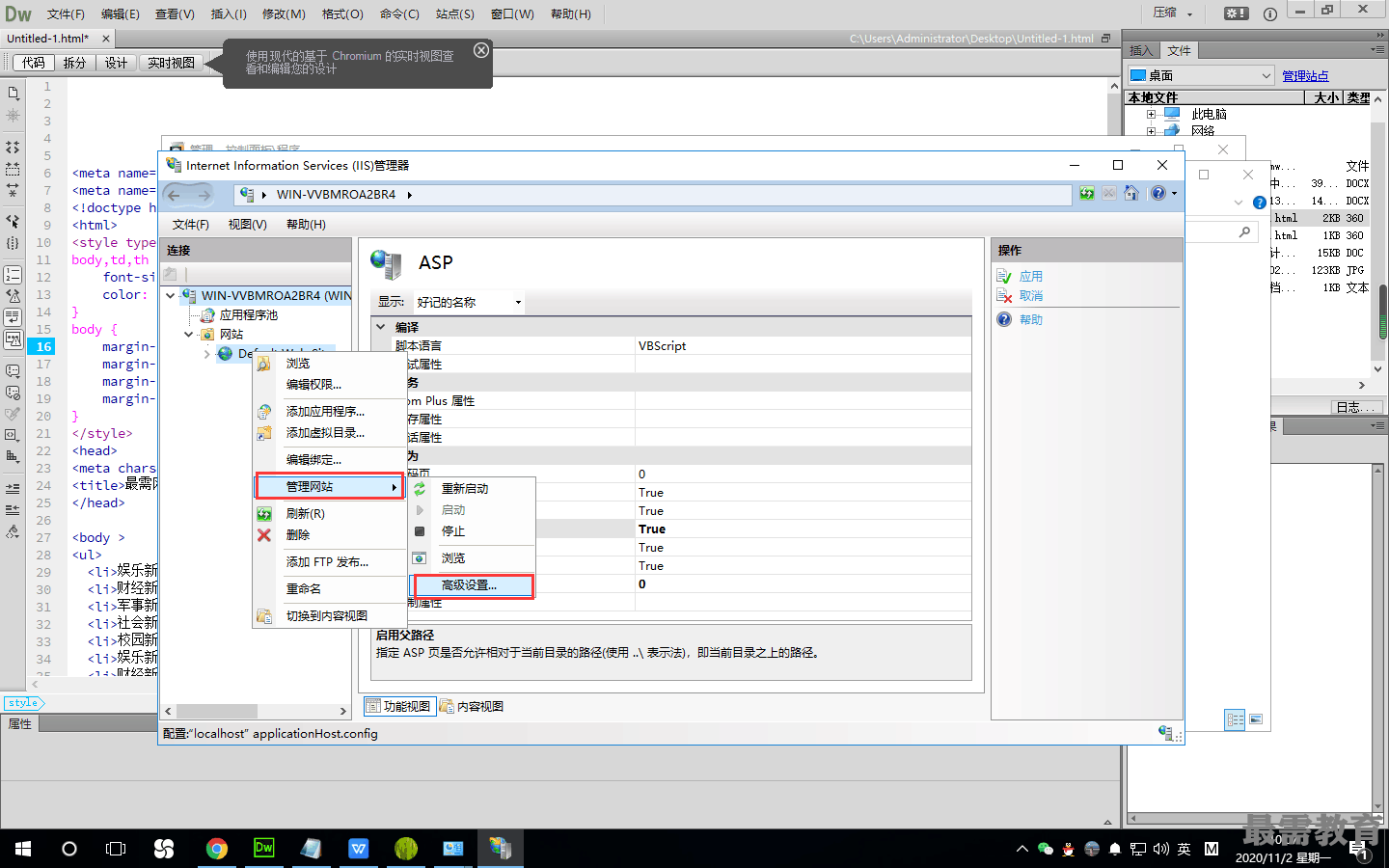Open the 显示 好记的名称 dropdown
This screenshot has width=1389, height=868.
click(470, 302)
